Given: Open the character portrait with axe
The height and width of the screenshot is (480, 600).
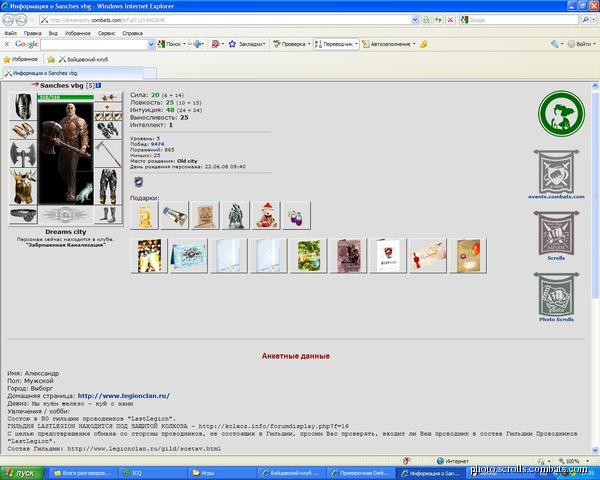Looking at the screenshot, I should pyautogui.click(x=66, y=153).
